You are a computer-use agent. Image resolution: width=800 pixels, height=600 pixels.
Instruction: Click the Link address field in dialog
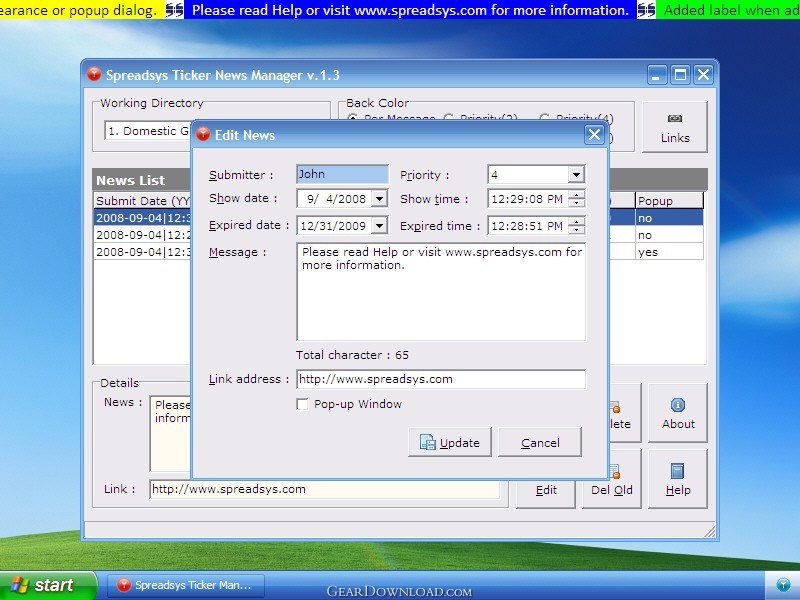441,379
